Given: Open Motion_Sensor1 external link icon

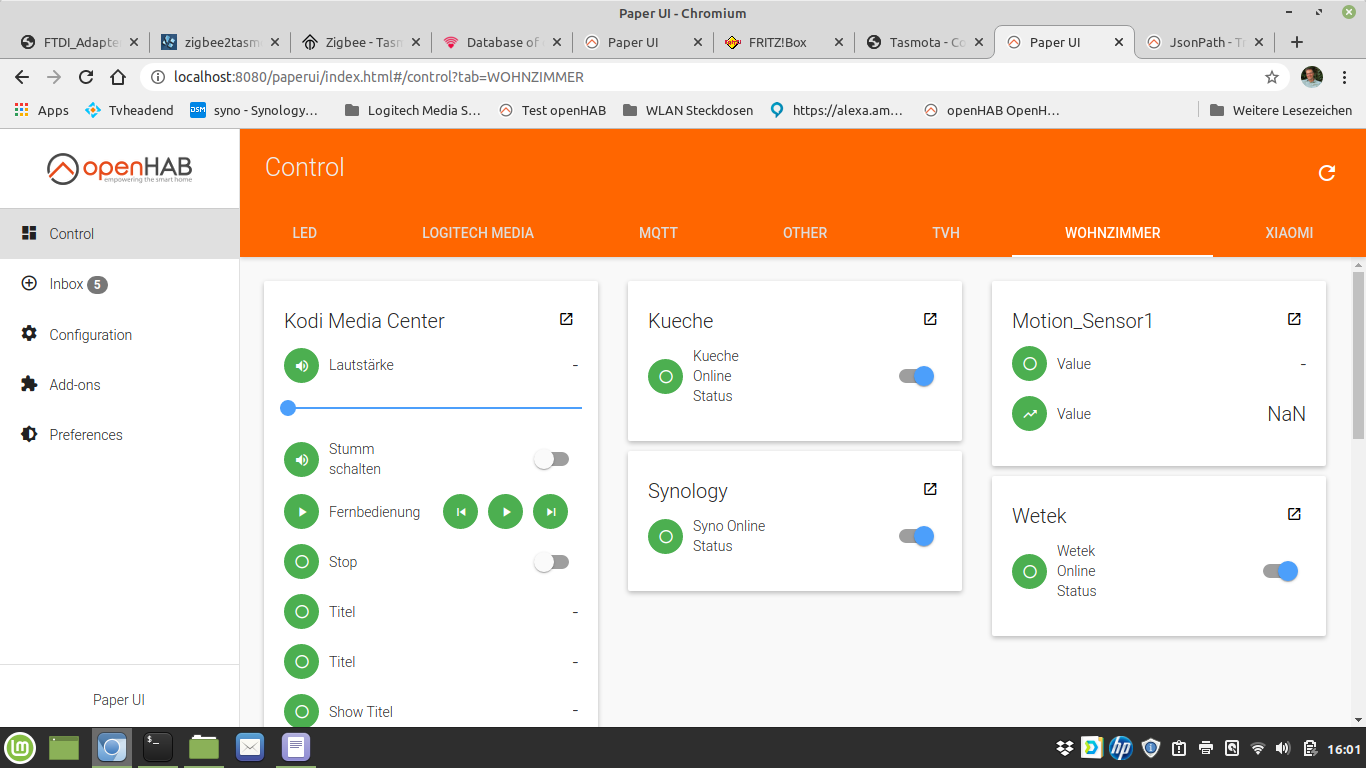Looking at the screenshot, I should (x=1294, y=319).
